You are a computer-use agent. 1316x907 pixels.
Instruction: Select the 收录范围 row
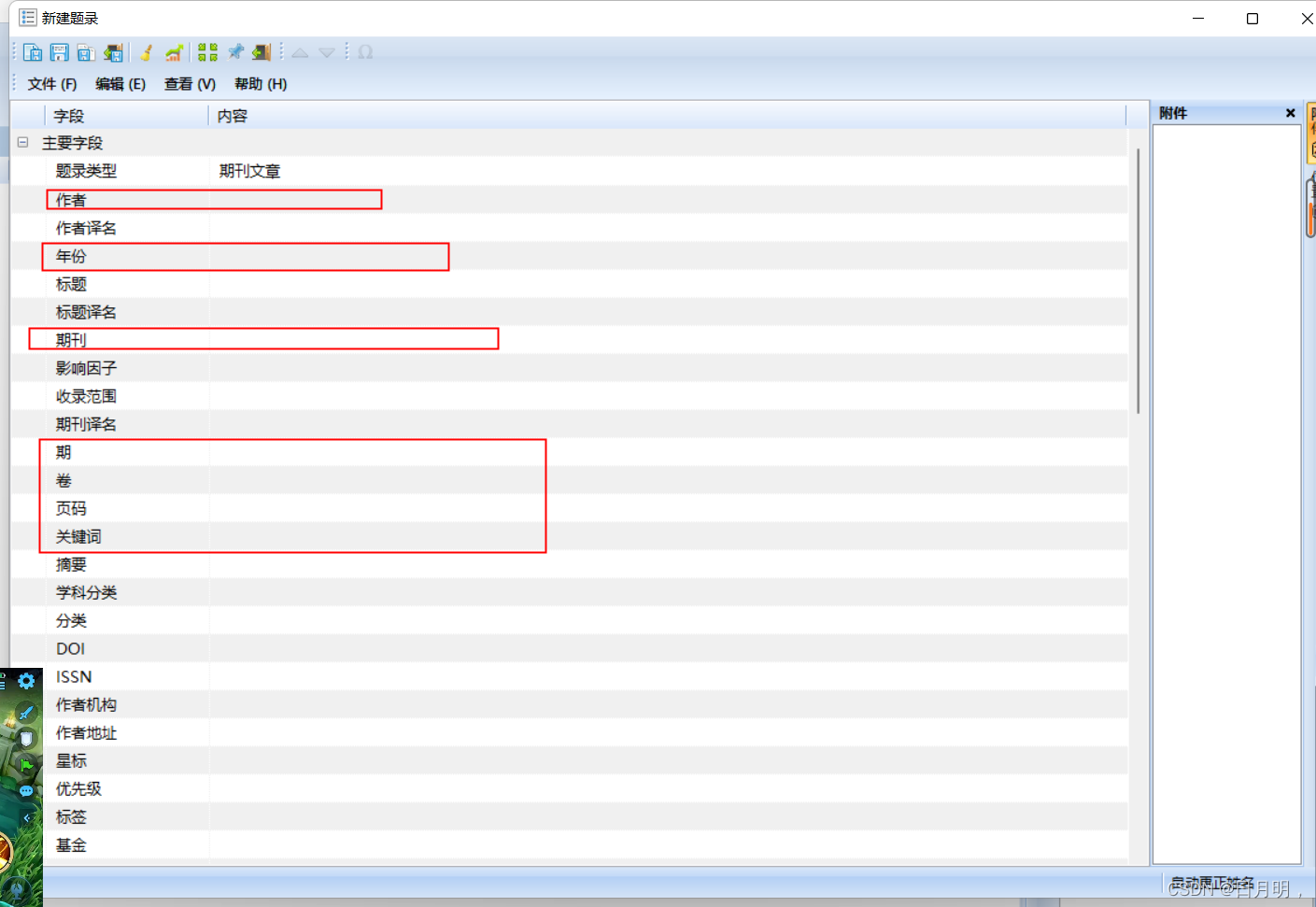[x=569, y=396]
